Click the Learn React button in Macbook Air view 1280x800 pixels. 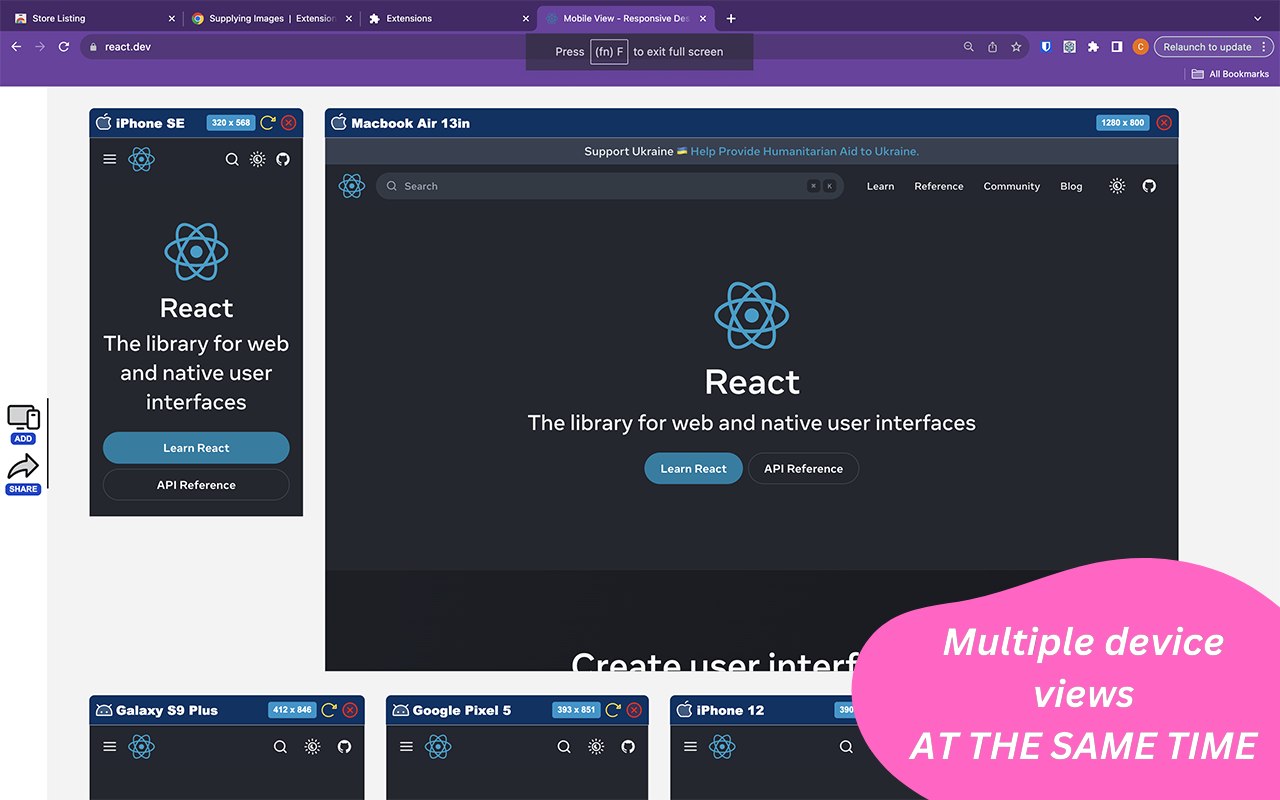click(x=693, y=468)
